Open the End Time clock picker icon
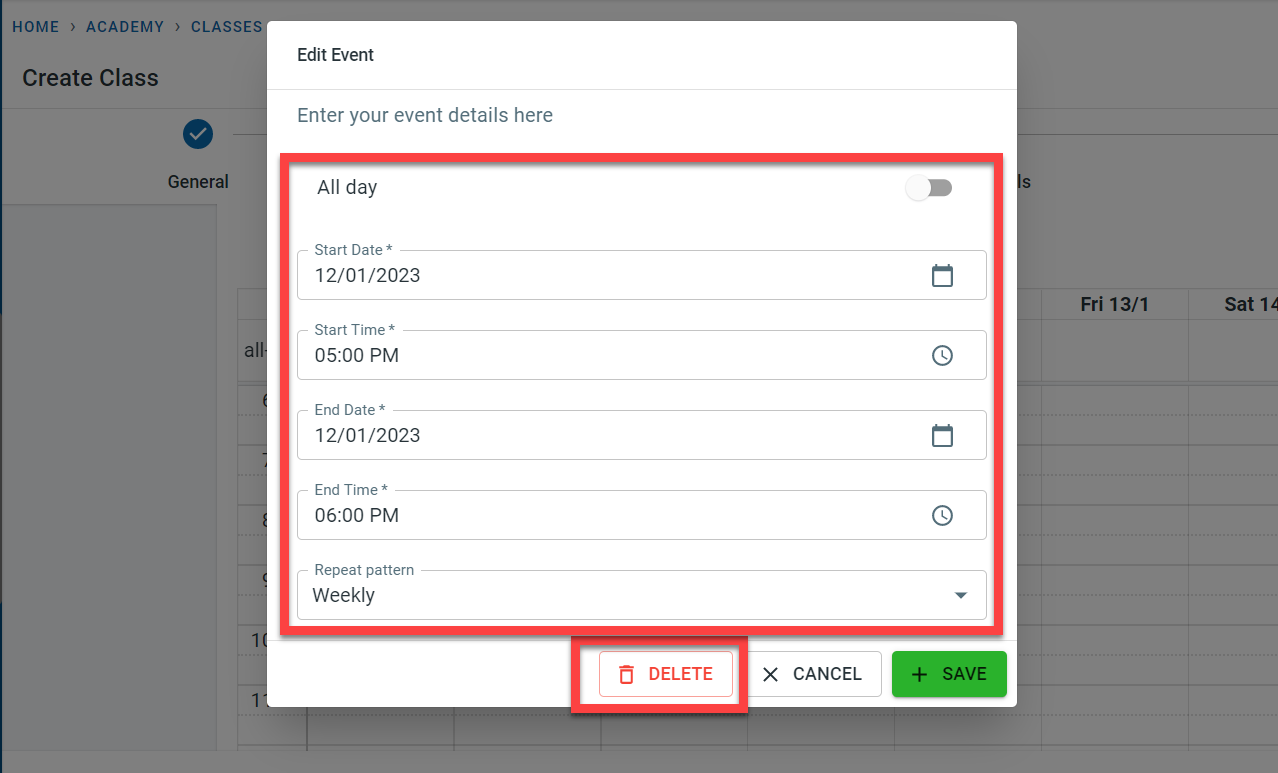This screenshot has height=773, width=1278. (x=942, y=515)
